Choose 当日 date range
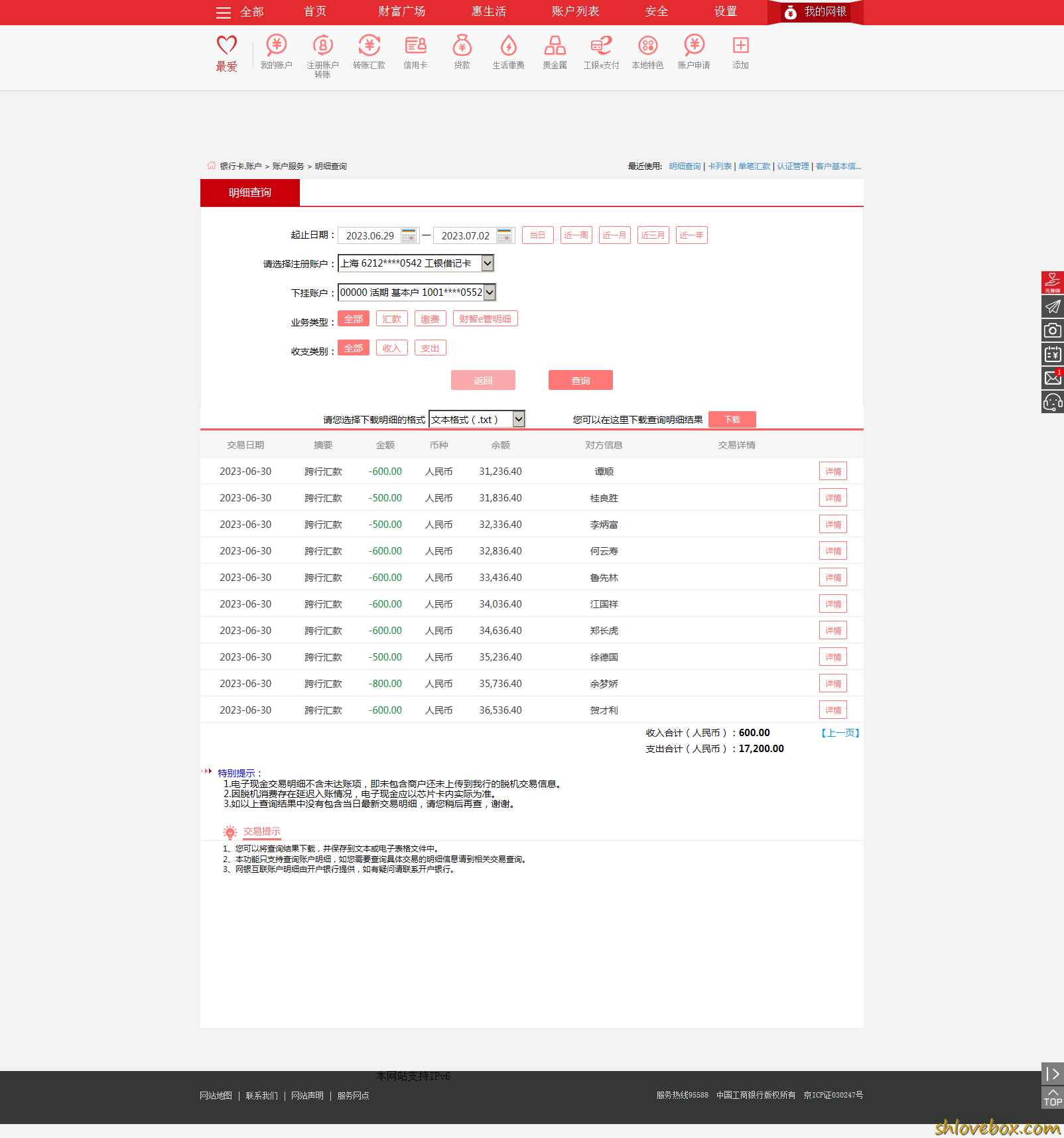 click(538, 235)
